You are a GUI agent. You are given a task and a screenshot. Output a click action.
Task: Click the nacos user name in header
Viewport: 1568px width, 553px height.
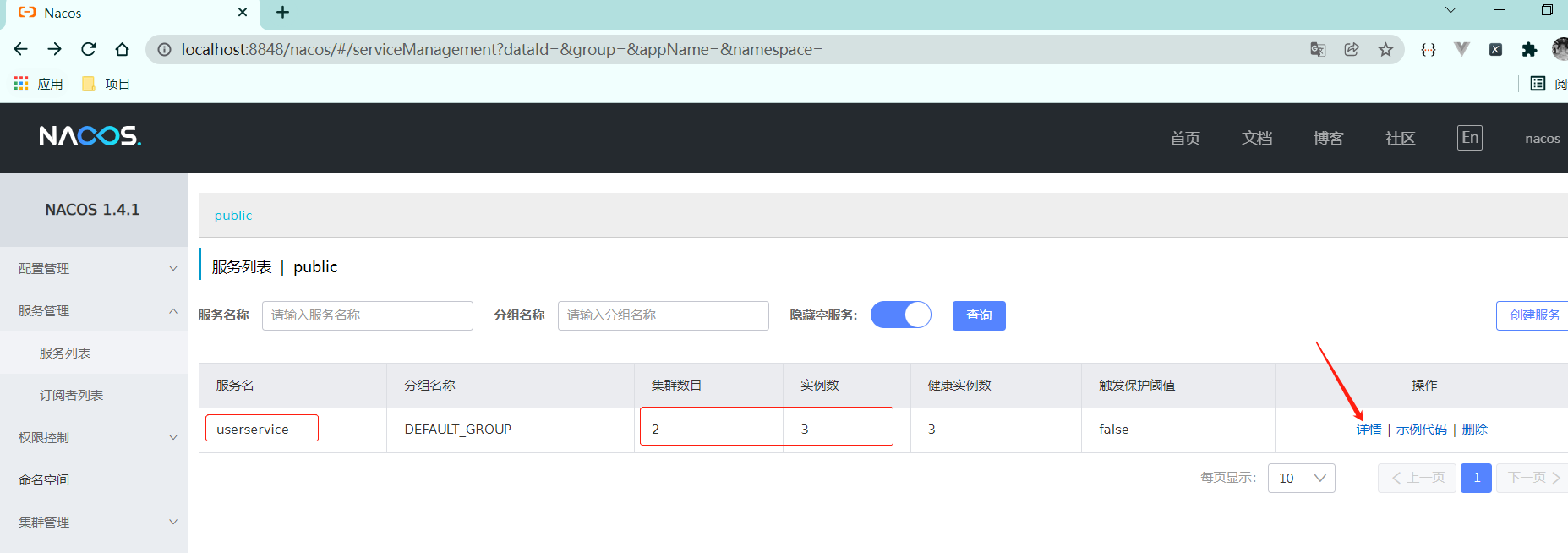point(1542,139)
